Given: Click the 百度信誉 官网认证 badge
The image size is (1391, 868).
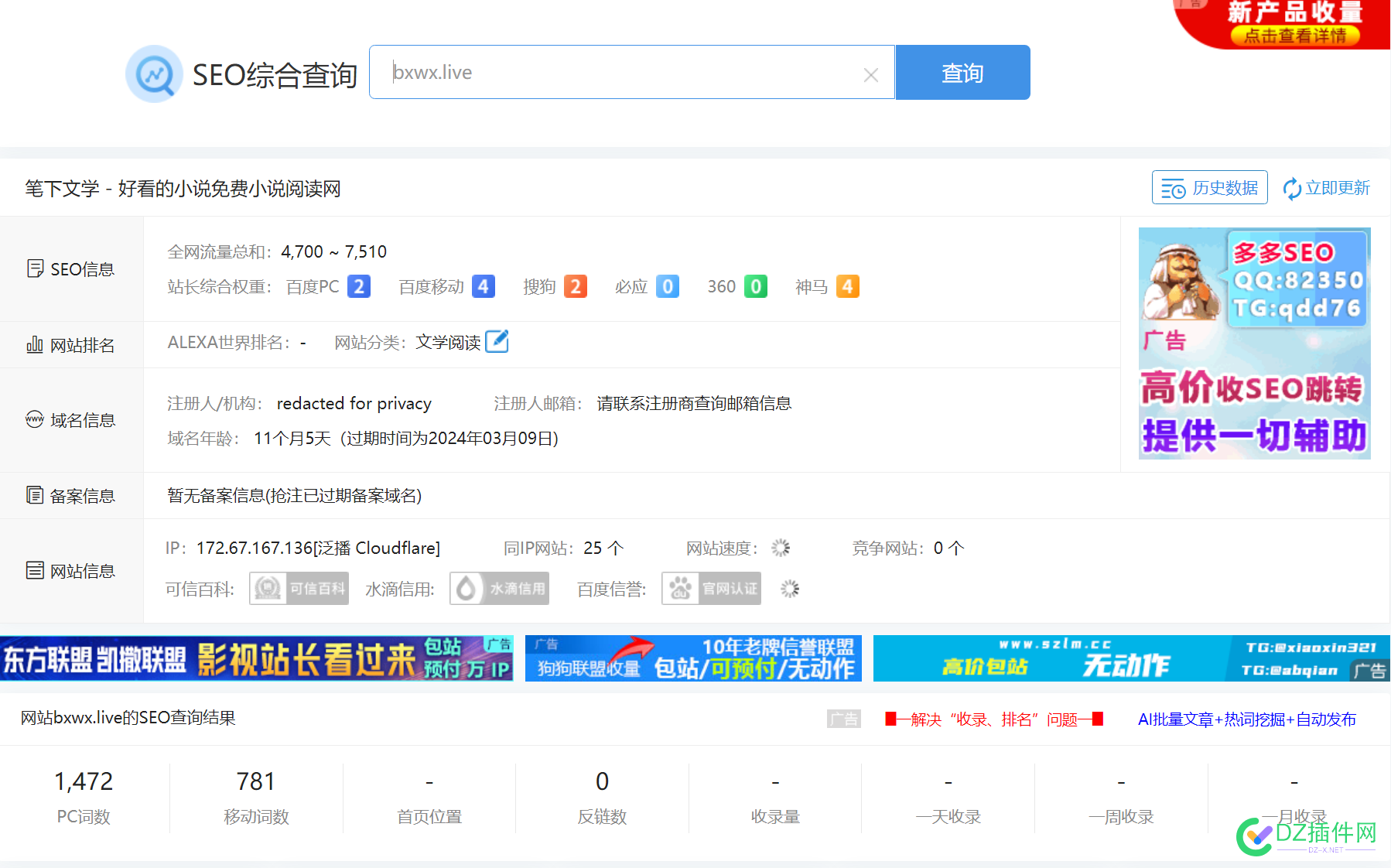Looking at the screenshot, I should 711,589.
